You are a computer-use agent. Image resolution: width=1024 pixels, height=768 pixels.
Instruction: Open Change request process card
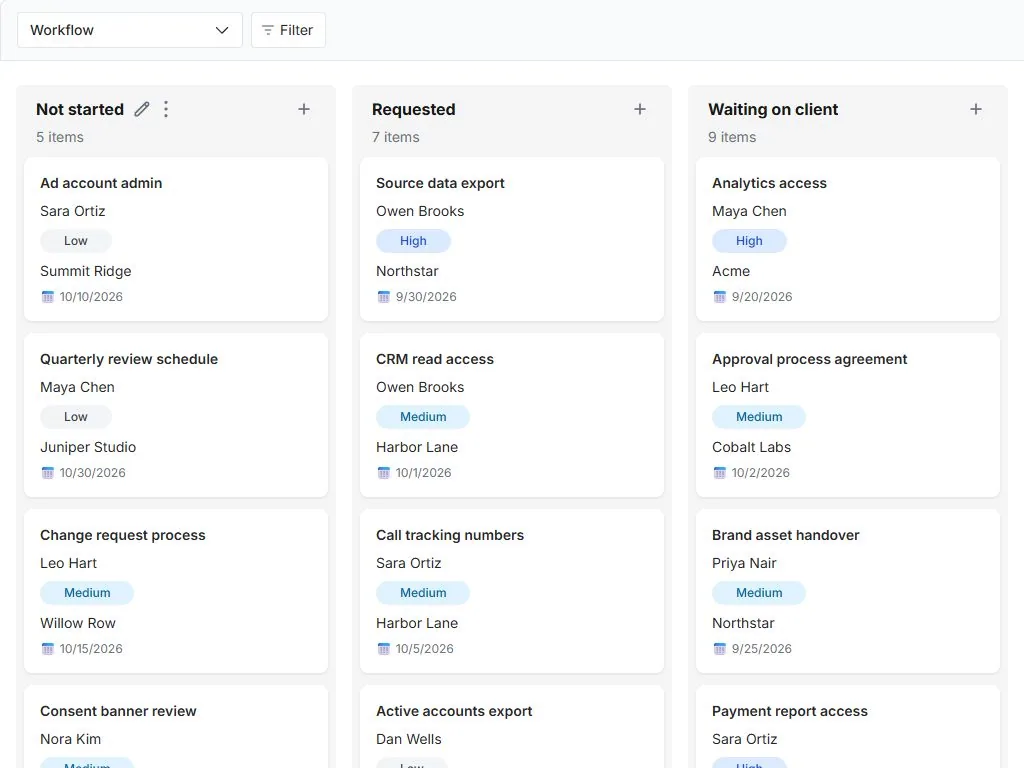176,591
